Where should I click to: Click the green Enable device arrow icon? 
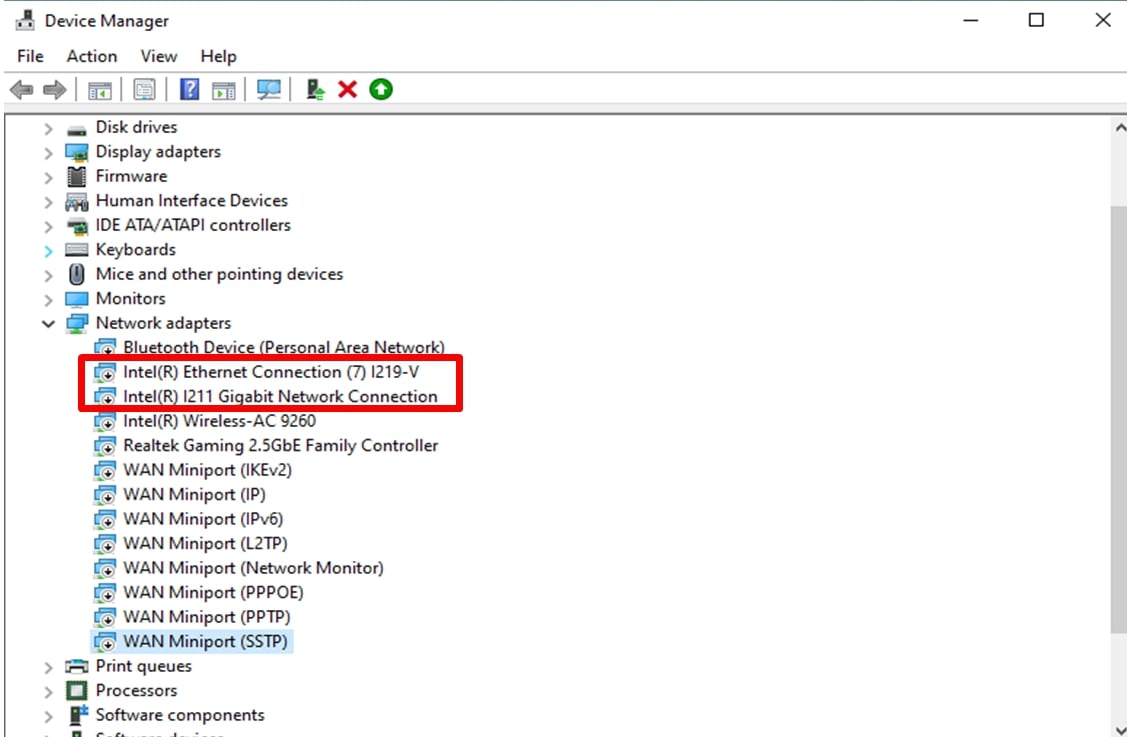(380, 90)
